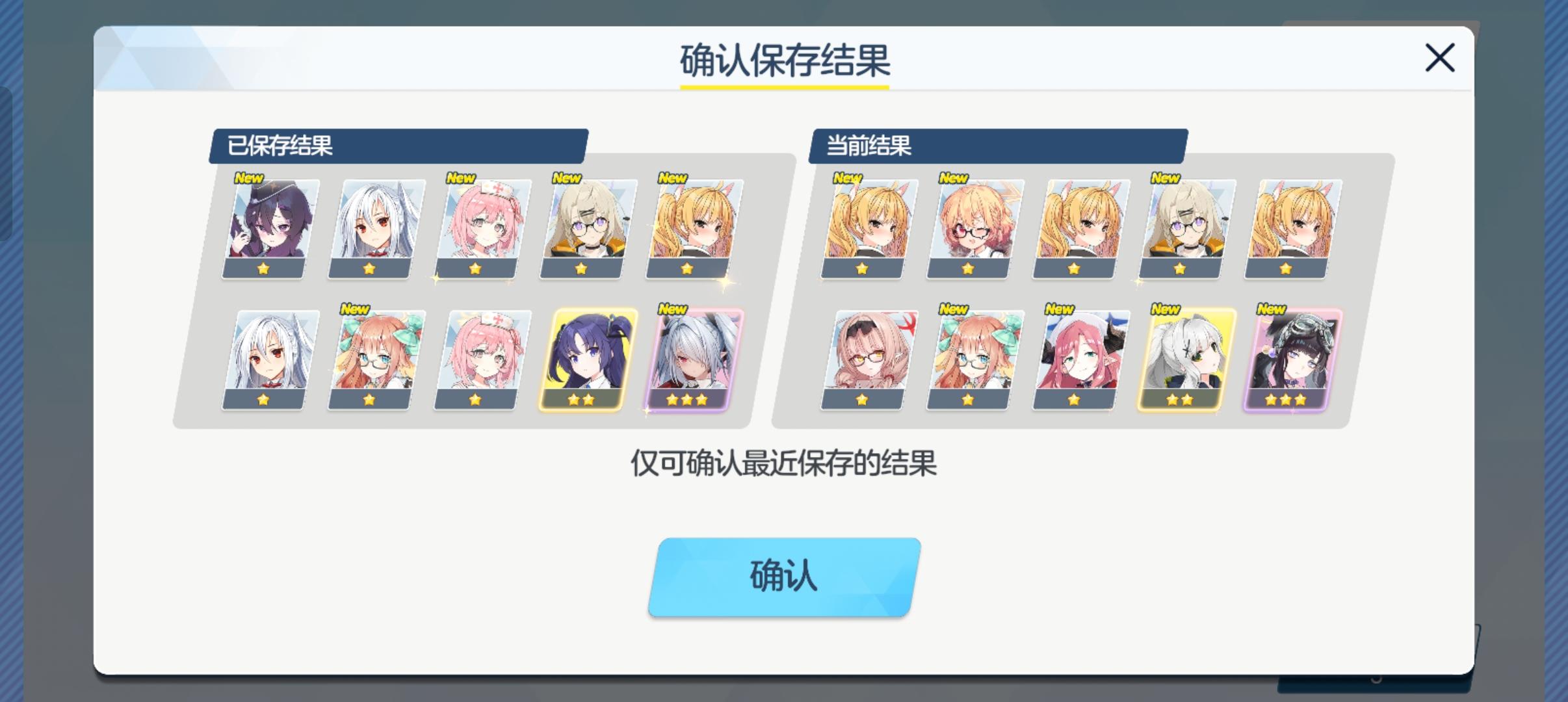Select winking pink-glasses girl card in current results
The image size is (1568, 702).
coord(975,229)
